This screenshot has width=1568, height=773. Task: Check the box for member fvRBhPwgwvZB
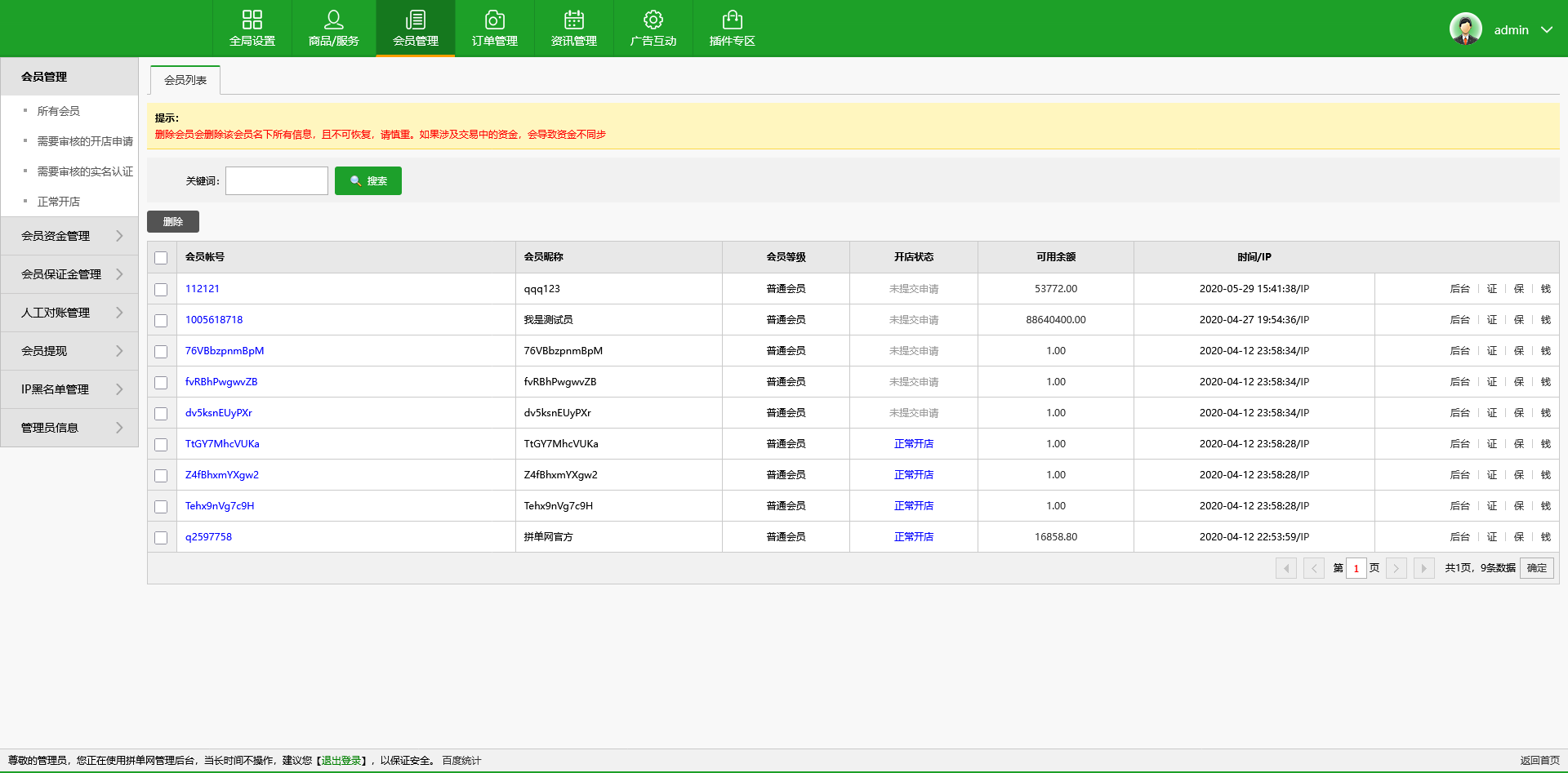coord(161,383)
